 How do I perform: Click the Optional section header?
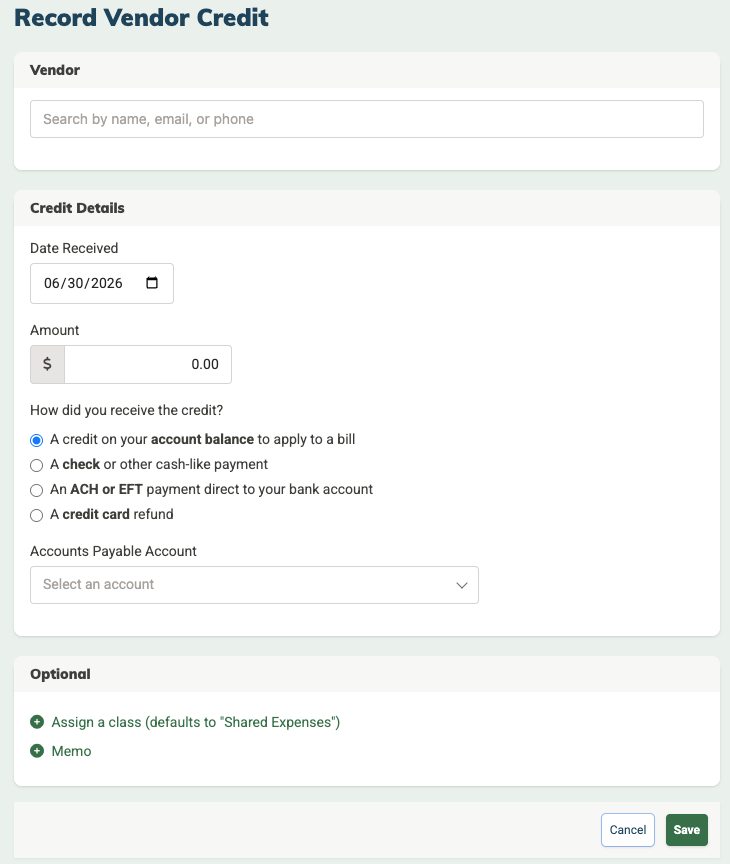60,674
